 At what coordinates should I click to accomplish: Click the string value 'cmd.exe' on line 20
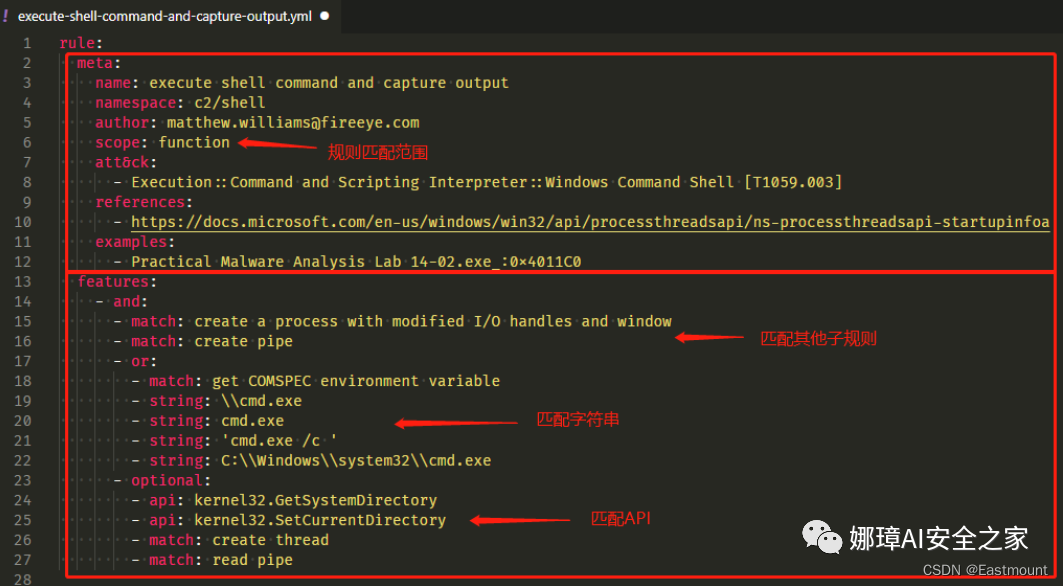[x=252, y=421]
